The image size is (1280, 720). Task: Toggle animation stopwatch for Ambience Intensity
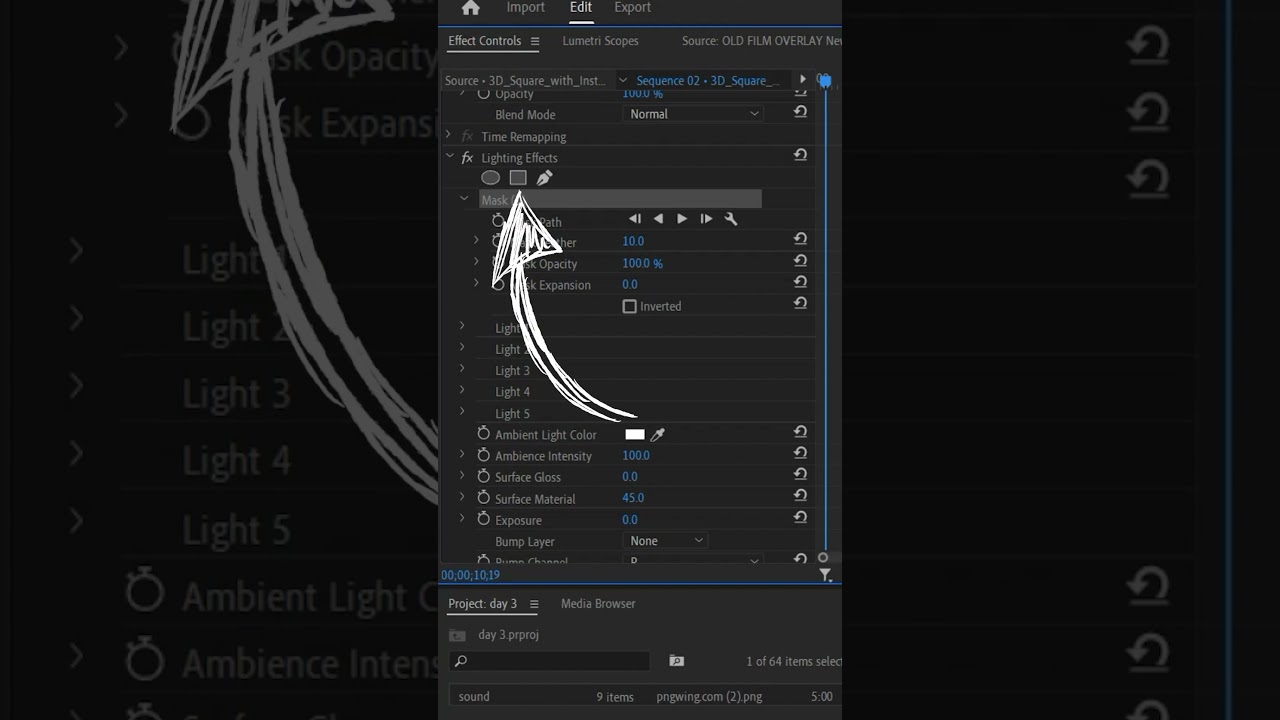484,455
